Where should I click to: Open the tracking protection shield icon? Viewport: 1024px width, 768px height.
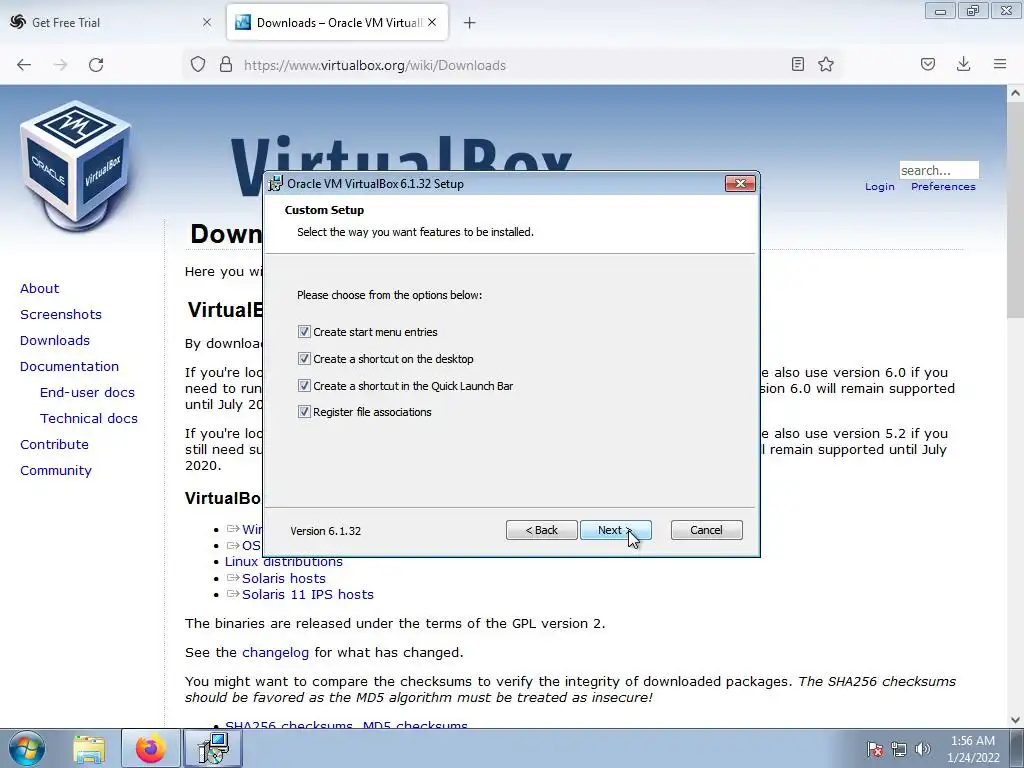pyautogui.click(x=198, y=65)
